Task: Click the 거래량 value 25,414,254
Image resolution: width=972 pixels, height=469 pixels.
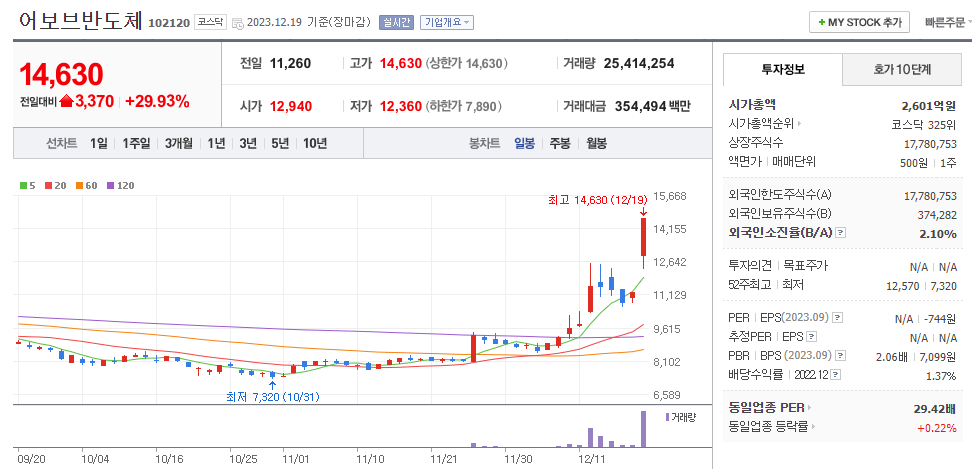Action: (x=639, y=63)
